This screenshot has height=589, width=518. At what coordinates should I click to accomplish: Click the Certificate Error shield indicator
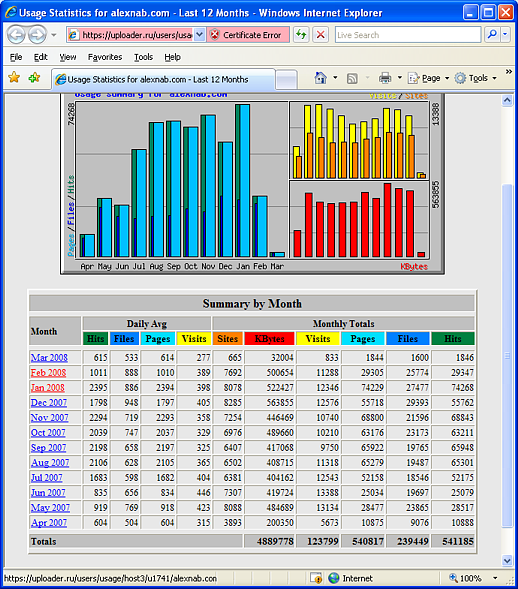click(248, 35)
